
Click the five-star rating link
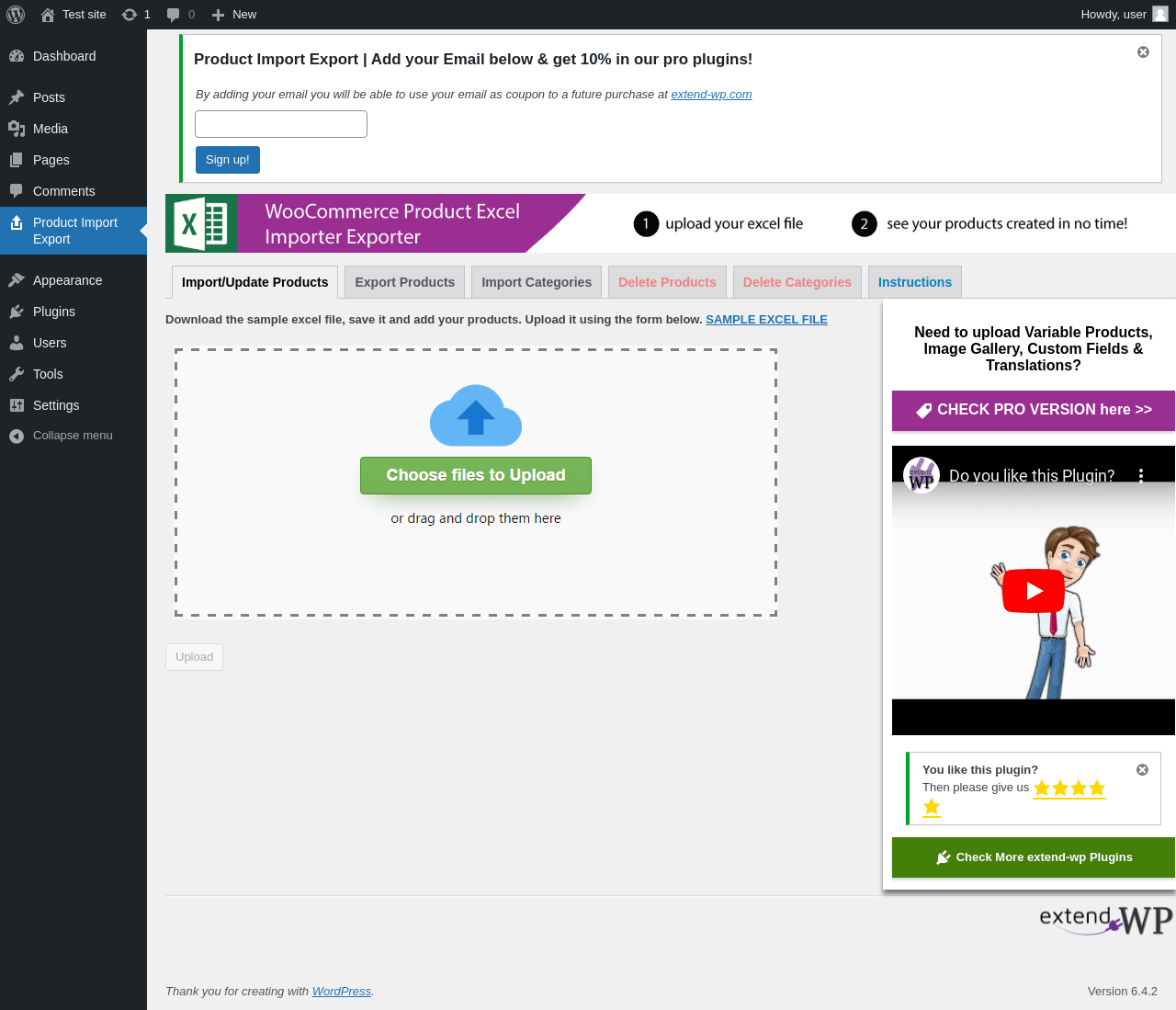point(1069,789)
